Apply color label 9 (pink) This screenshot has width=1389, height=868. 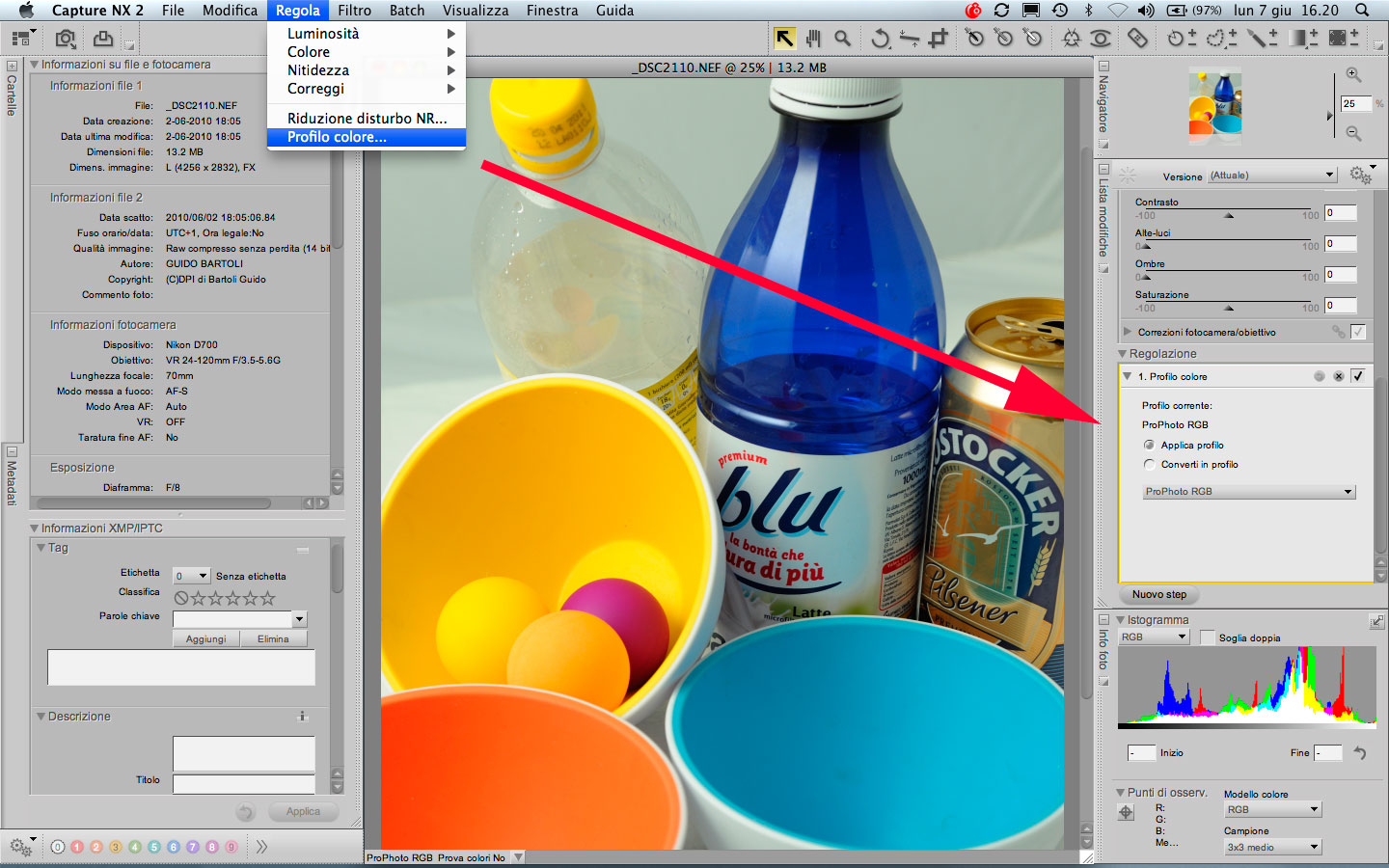pyautogui.click(x=231, y=847)
